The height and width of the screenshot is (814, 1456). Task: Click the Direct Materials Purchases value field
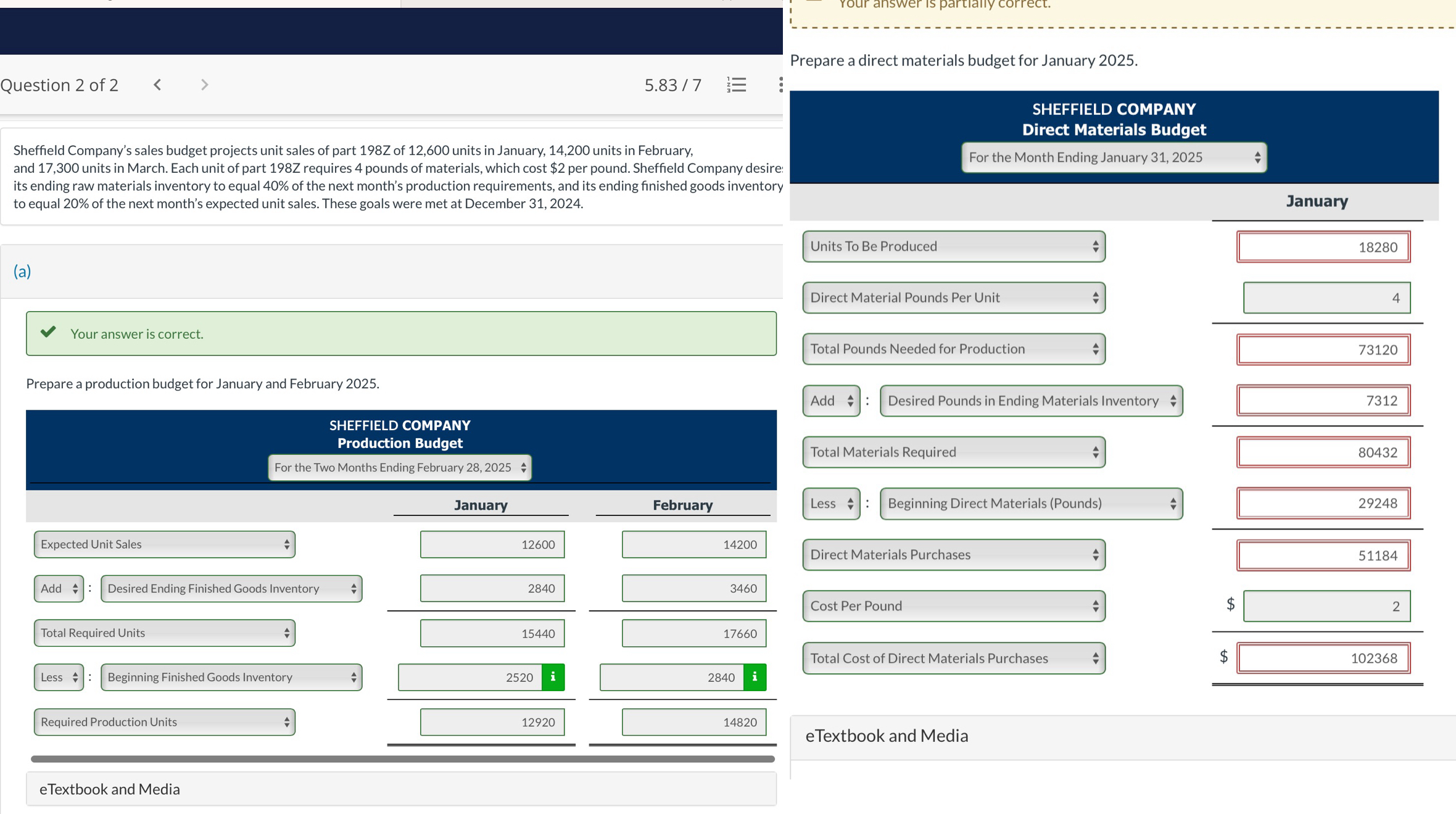pyautogui.click(x=1323, y=555)
